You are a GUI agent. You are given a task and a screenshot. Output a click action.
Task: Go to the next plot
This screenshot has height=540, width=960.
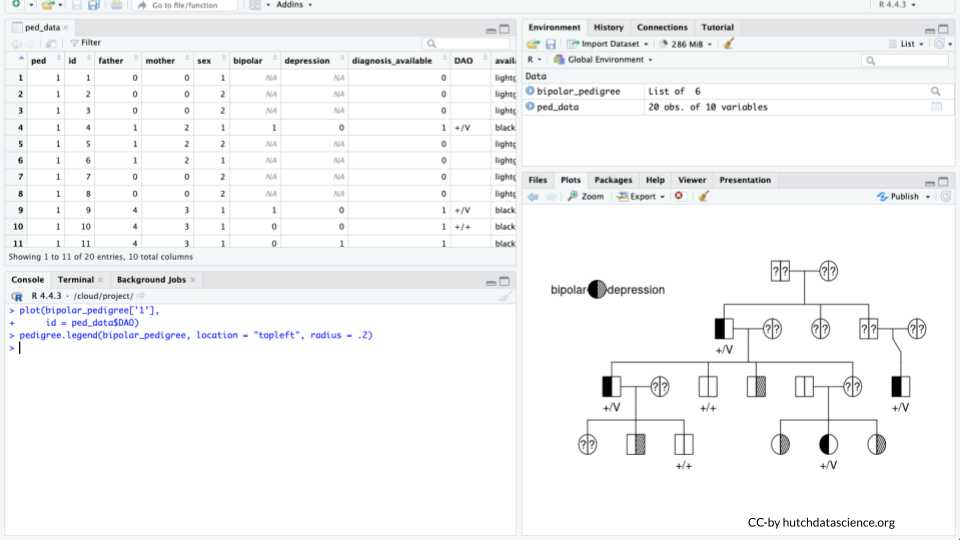[551, 197]
